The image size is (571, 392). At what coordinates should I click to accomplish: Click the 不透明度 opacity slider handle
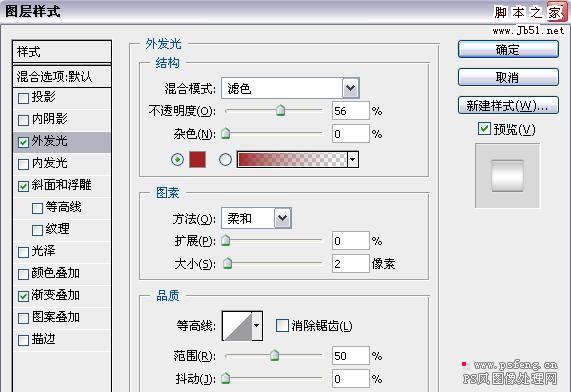click(280, 110)
